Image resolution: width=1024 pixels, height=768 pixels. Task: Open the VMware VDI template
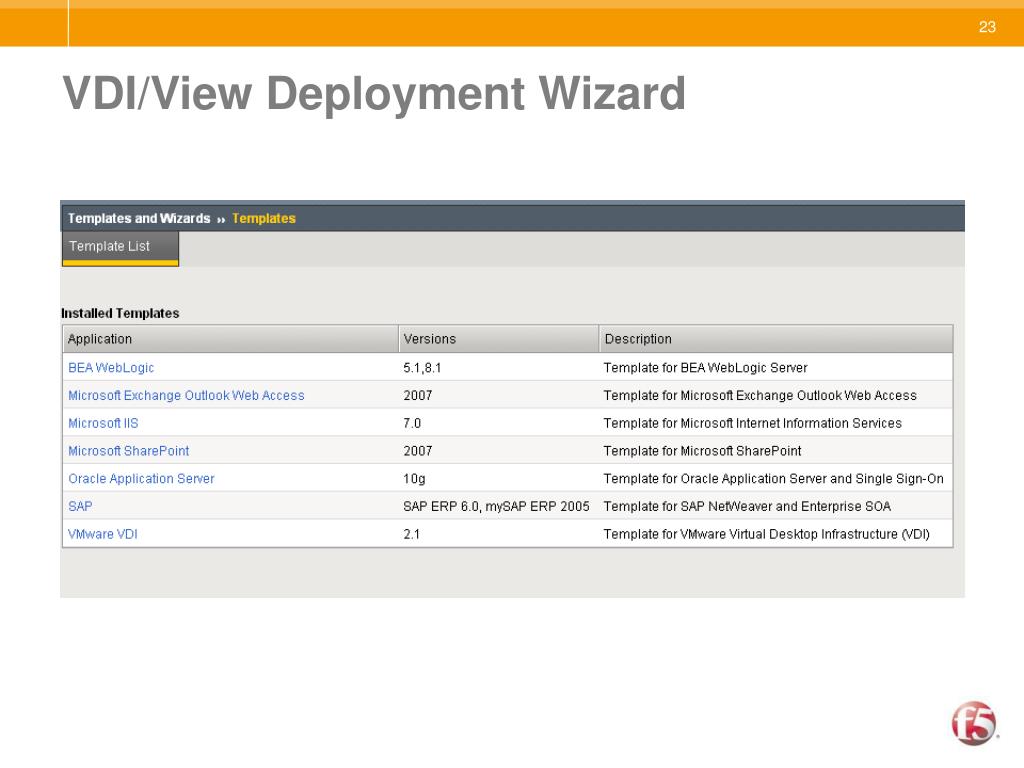tap(103, 534)
